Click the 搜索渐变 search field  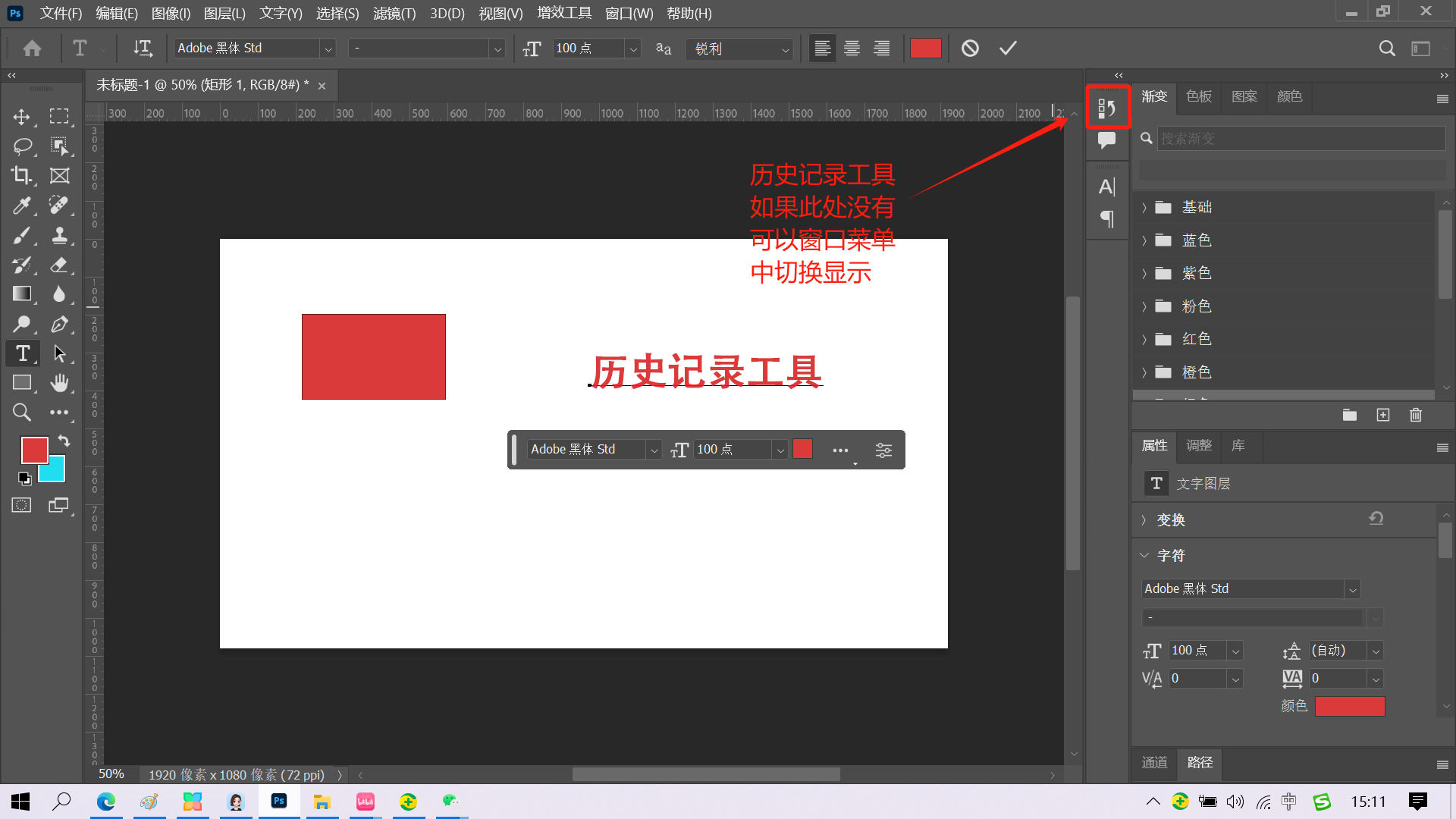pyautogui.click(x=1301, y=138)
